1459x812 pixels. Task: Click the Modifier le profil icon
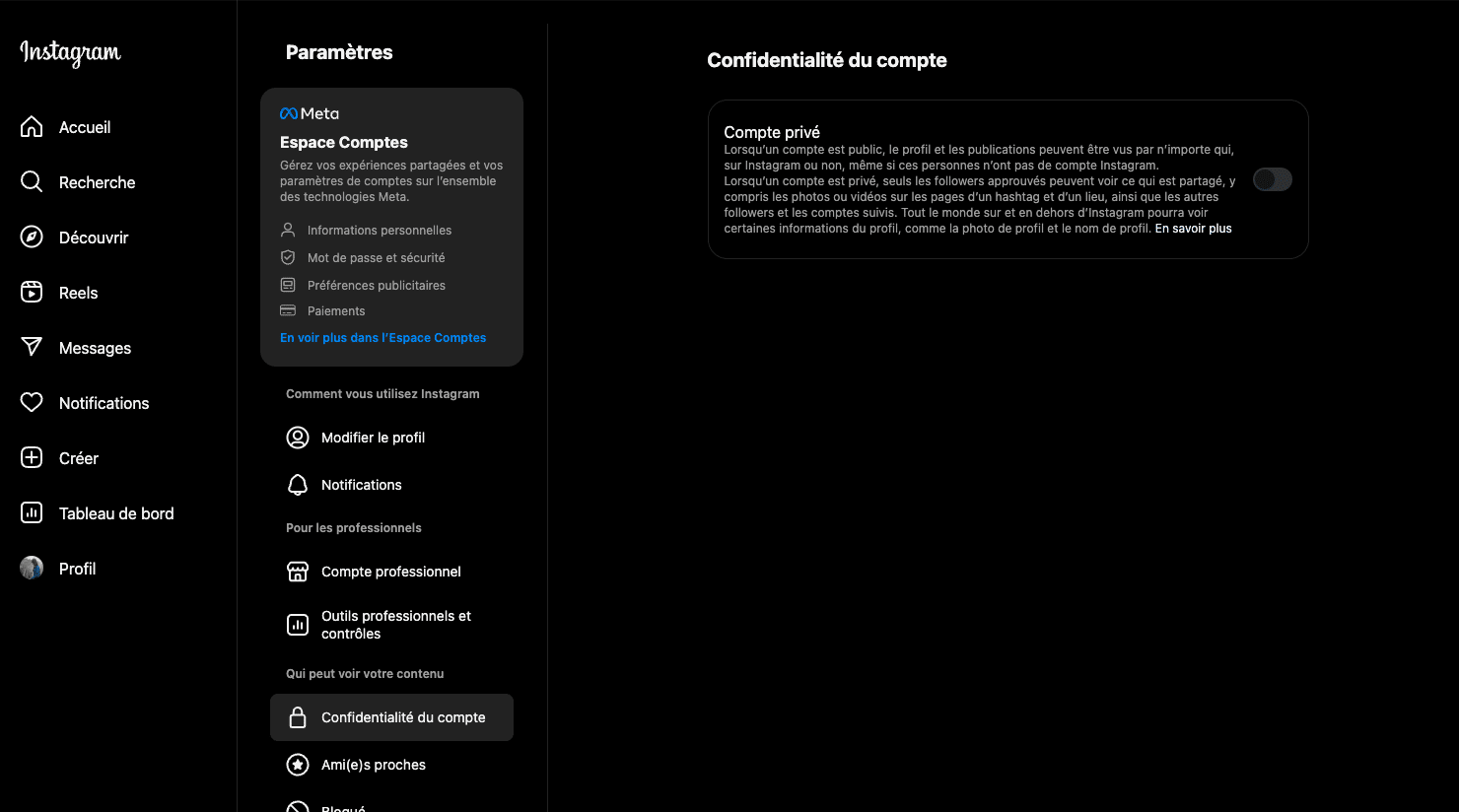[298, 438]
